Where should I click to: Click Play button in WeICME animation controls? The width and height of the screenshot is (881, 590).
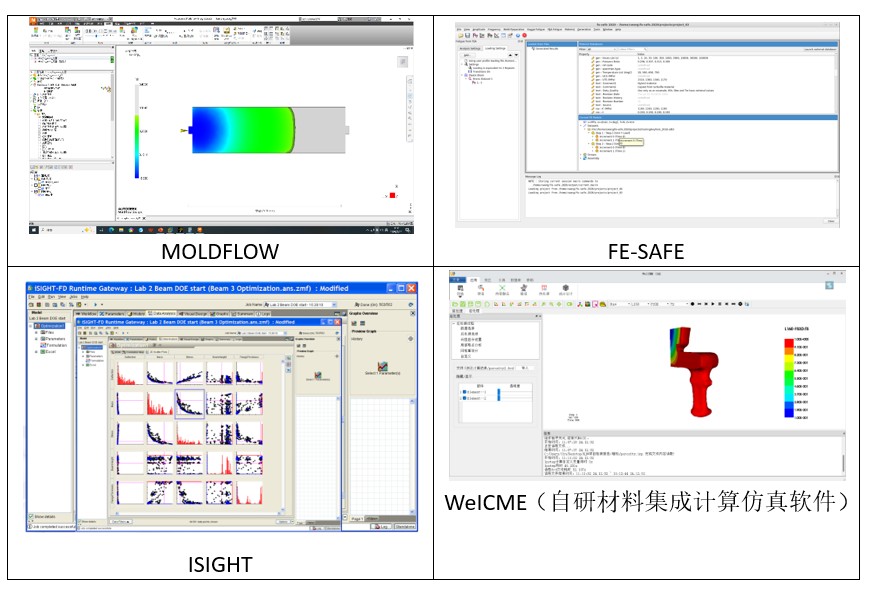713,304
